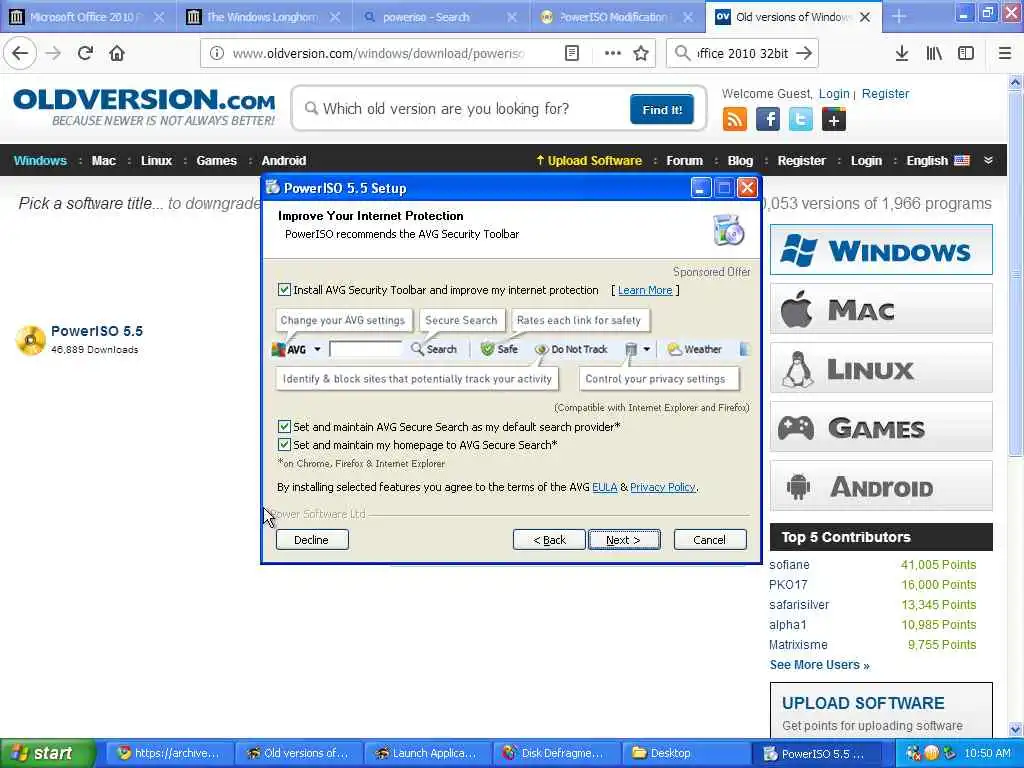Image resolution: width=1024 pixels, height=768 pixels.
Task: Uncheck set homepage to AVG Secure Search
Action: (284, 445)
